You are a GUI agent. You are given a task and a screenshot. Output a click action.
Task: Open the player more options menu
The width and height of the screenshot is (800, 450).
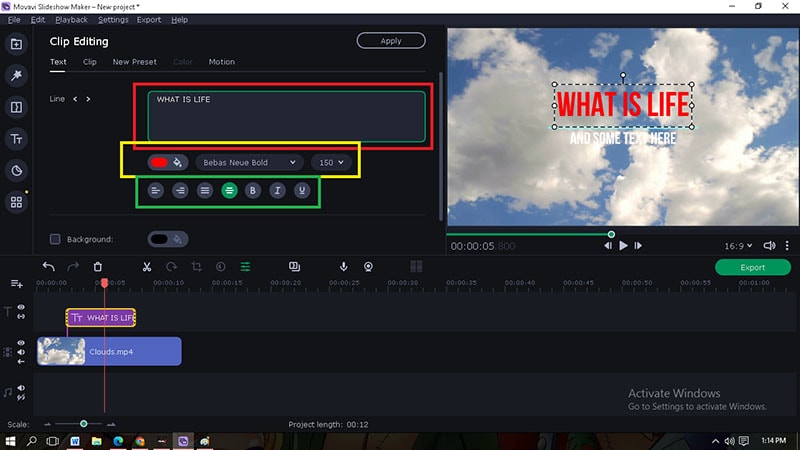click(x=787, y=245)
